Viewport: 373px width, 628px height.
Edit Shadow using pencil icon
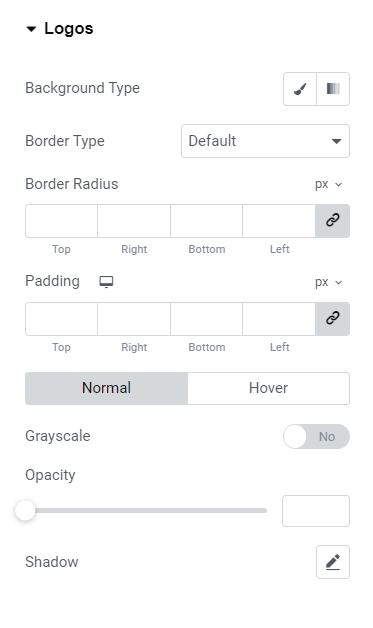click(x=333, y=562)
